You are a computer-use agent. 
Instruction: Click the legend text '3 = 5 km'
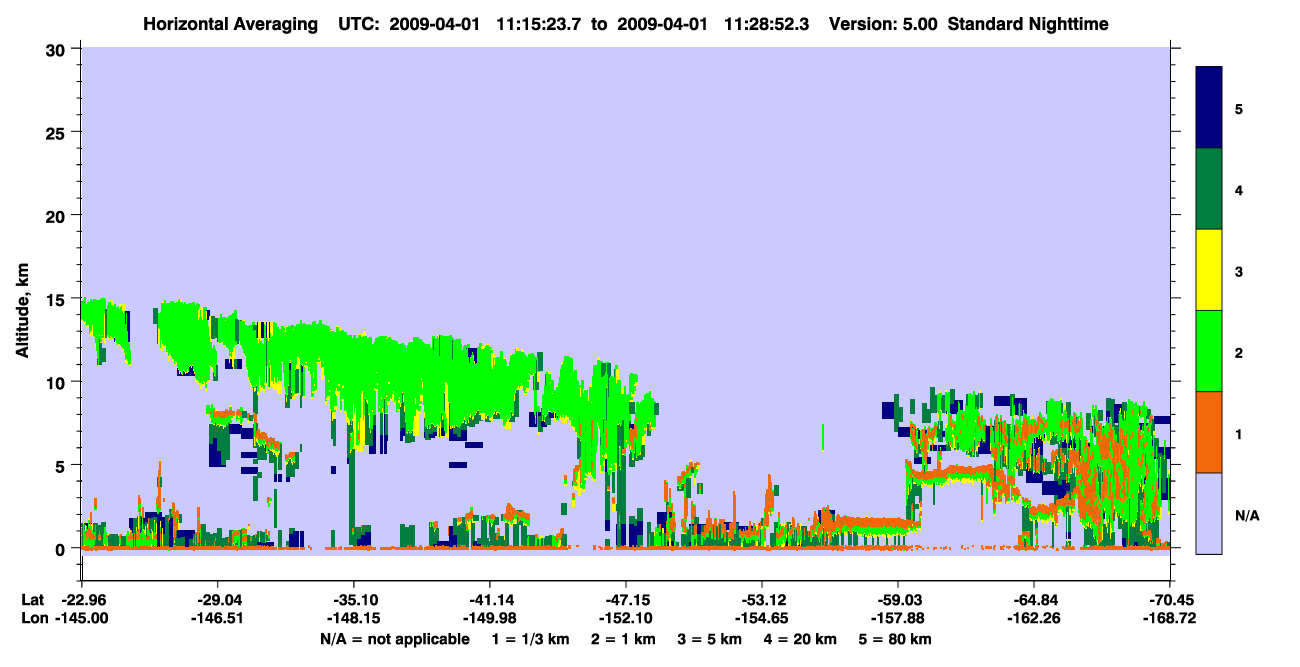[710, 639]
